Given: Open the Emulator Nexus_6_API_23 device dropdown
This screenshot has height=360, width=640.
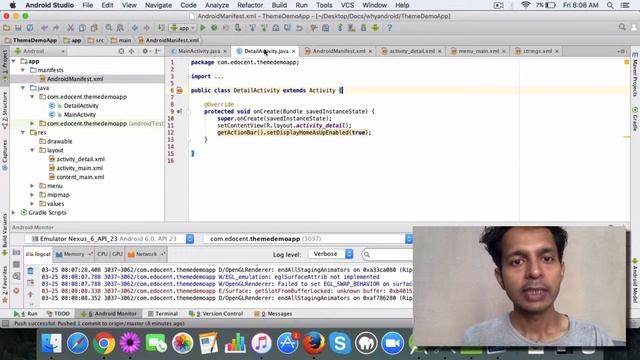Looking at the screenshot, I should point(109,239).
